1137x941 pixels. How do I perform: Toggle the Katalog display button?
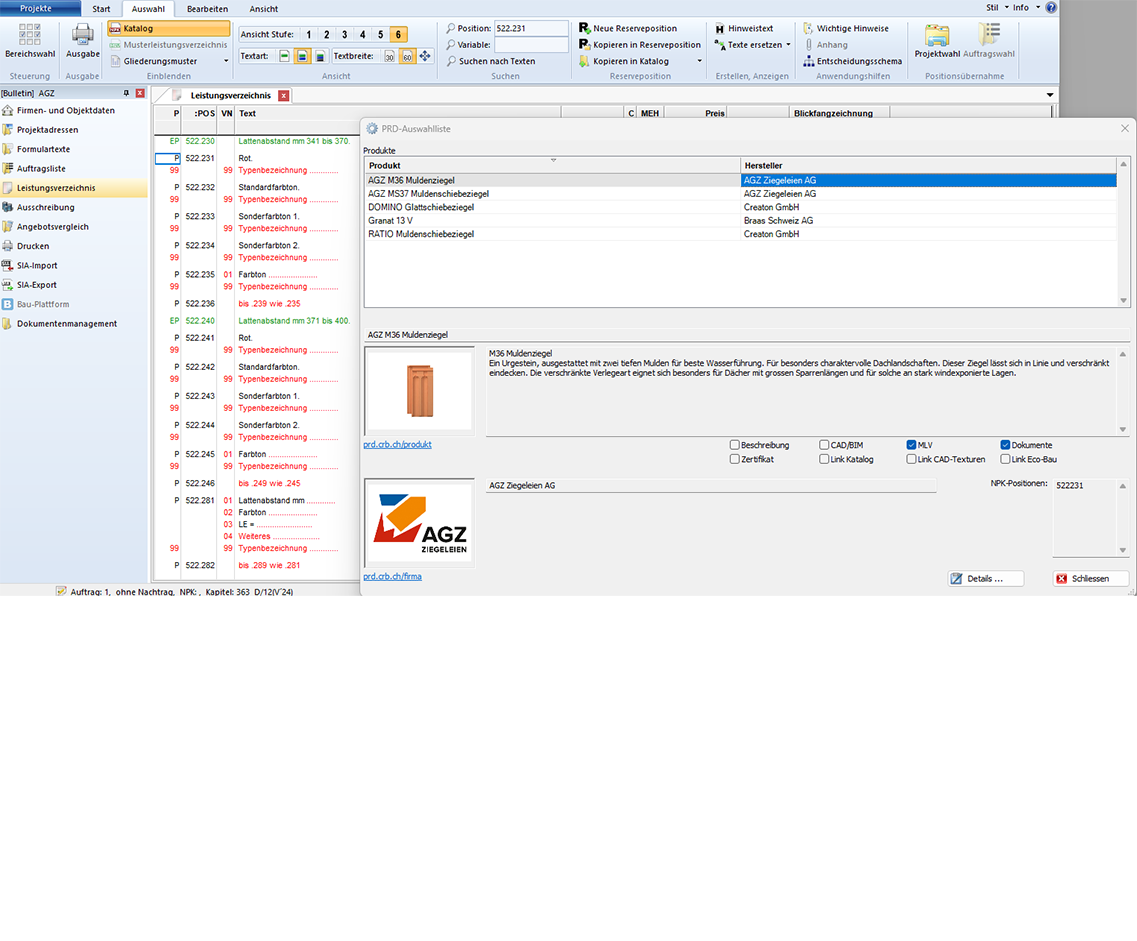[x=168, y=28]
